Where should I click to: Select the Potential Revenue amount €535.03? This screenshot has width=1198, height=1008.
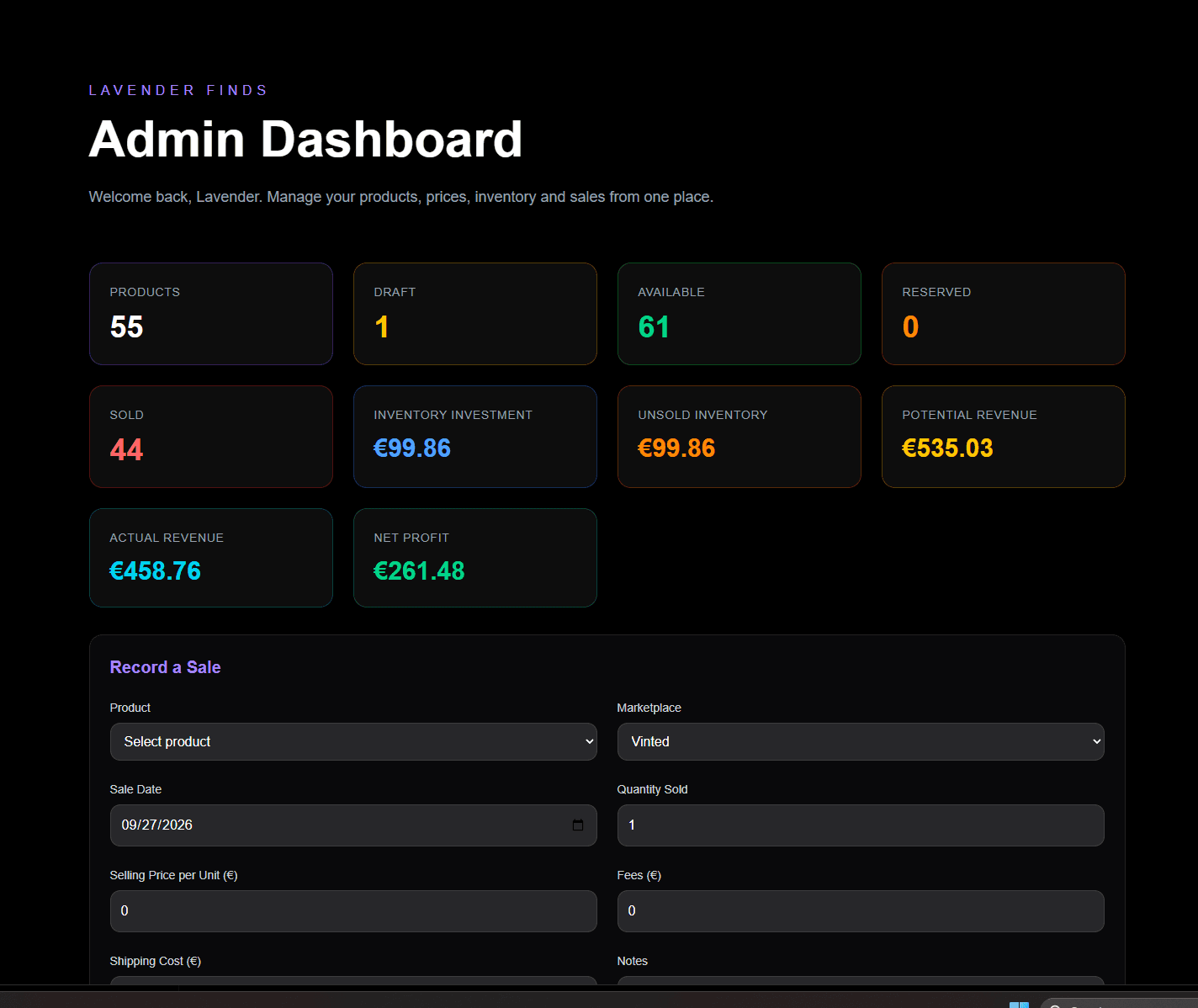click(947, 448)
